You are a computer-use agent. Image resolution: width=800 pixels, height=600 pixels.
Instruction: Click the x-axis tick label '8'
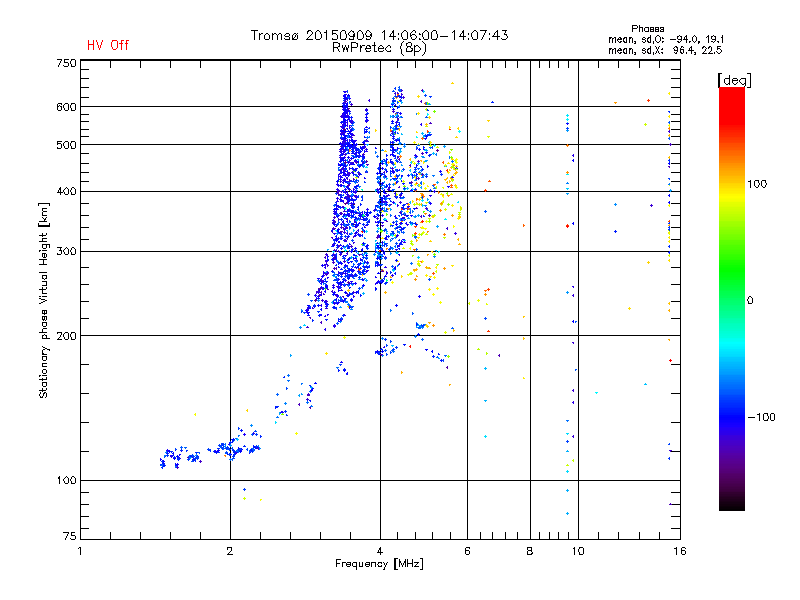coord(530,551)
